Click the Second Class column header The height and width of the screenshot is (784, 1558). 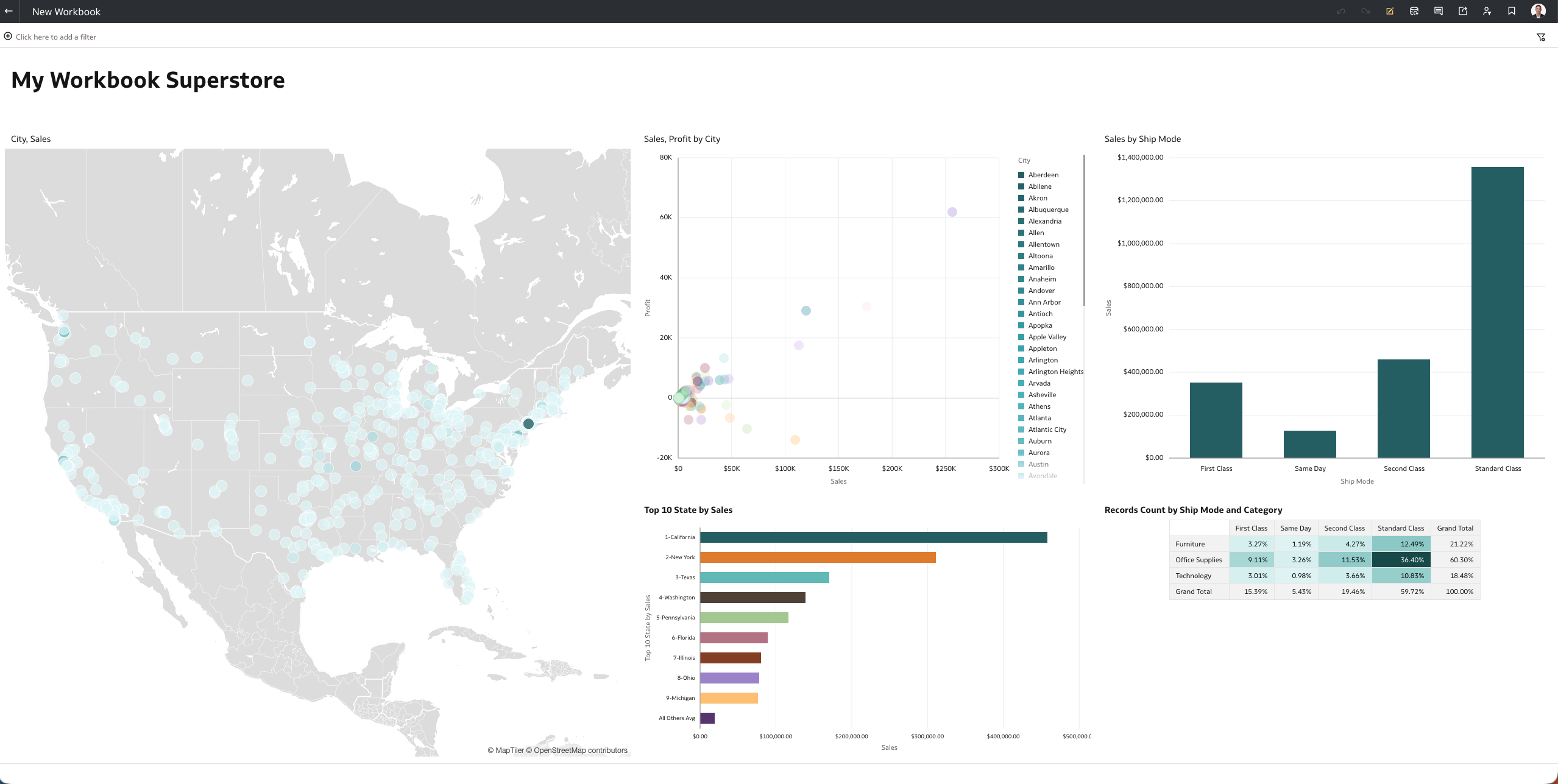coord(1344,528)
